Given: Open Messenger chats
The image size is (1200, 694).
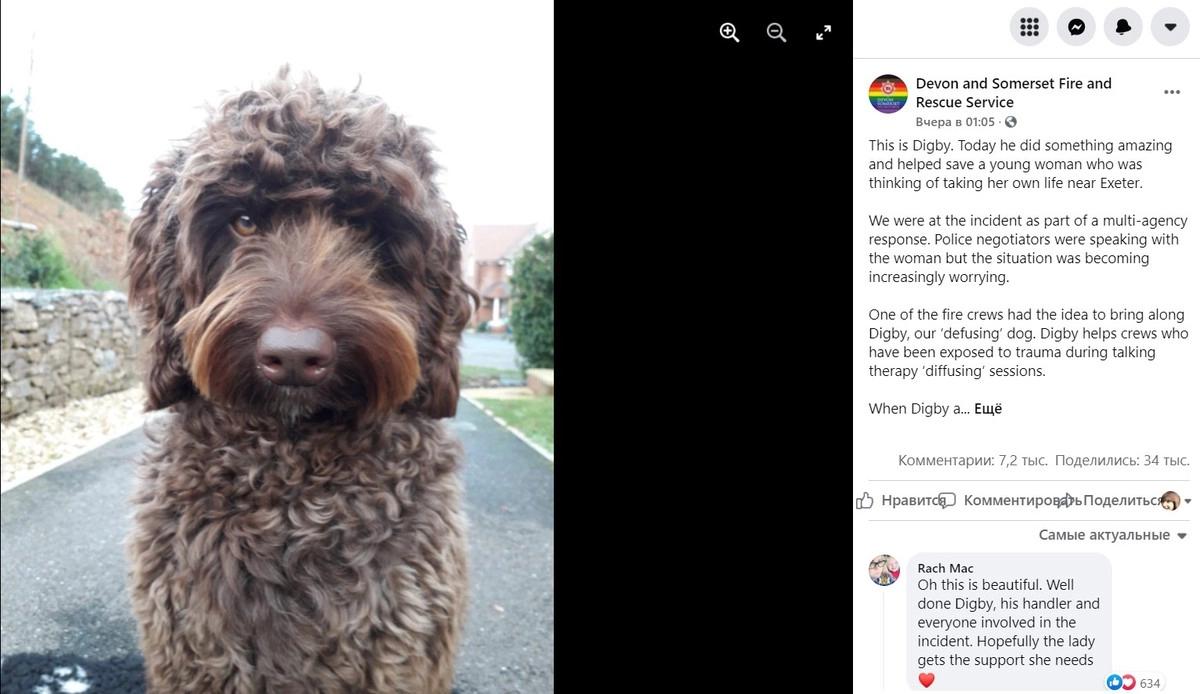Looking at the screenshot, I should 1076,27.
